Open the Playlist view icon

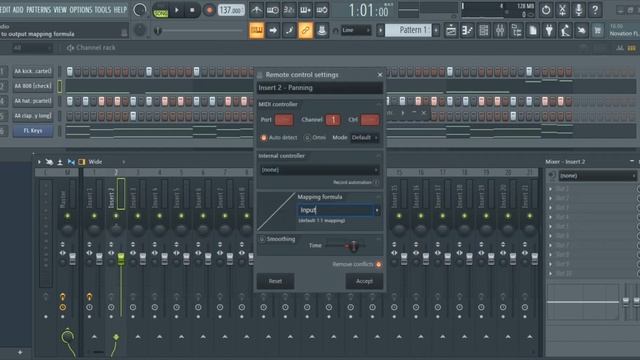pos(451,30)
